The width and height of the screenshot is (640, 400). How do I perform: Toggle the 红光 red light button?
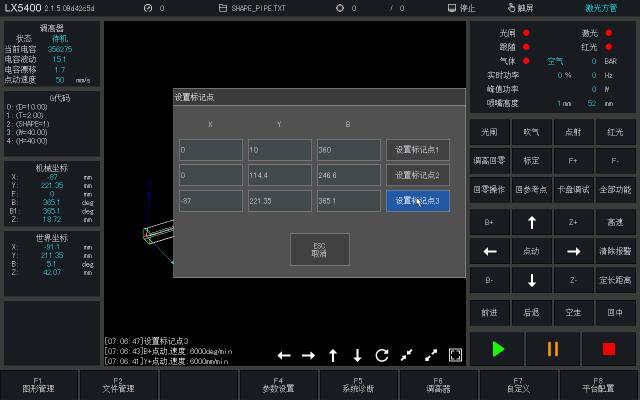click(615, 132)
